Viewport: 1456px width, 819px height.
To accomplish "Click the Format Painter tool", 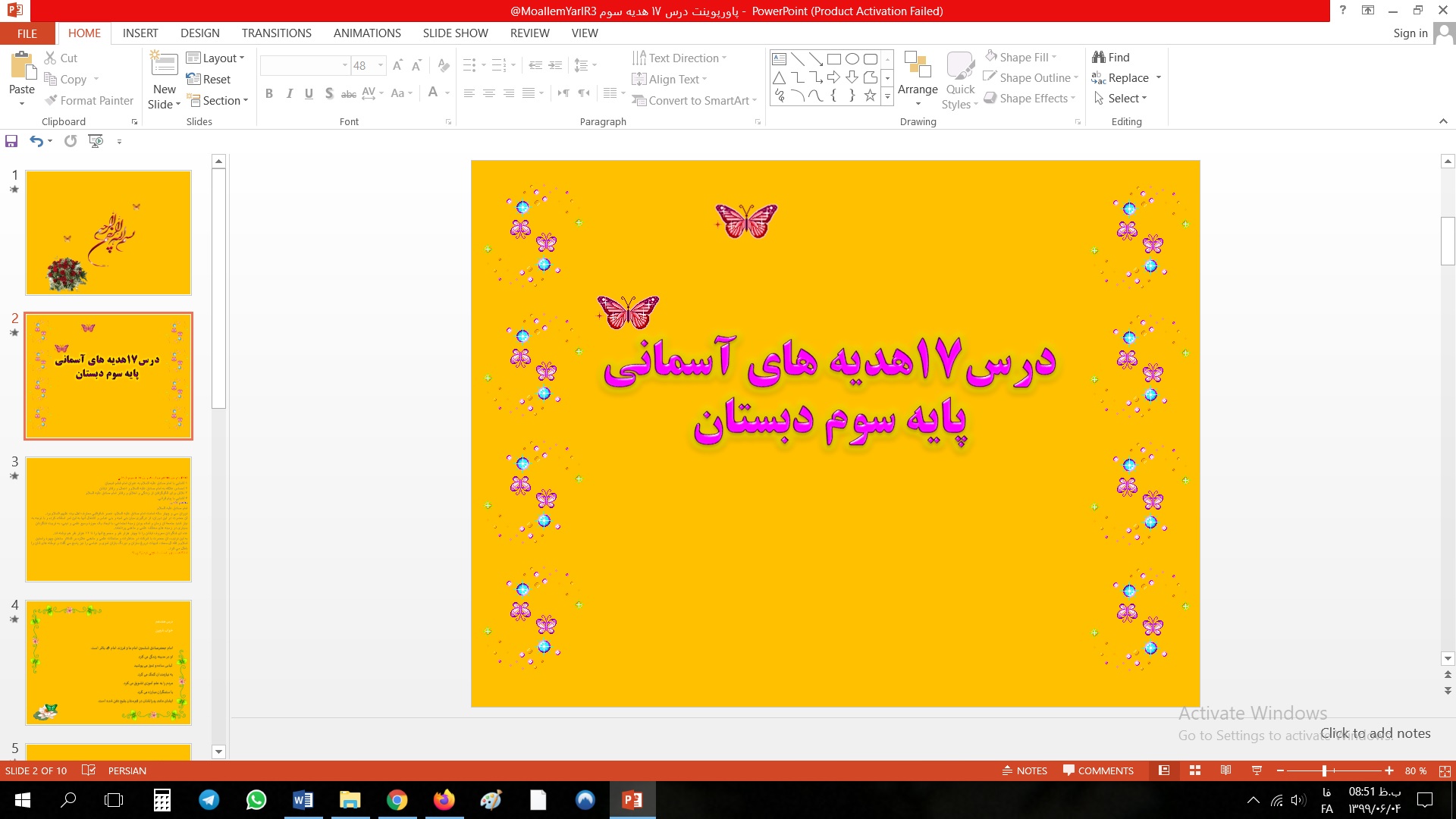I will tap(89, 100).
